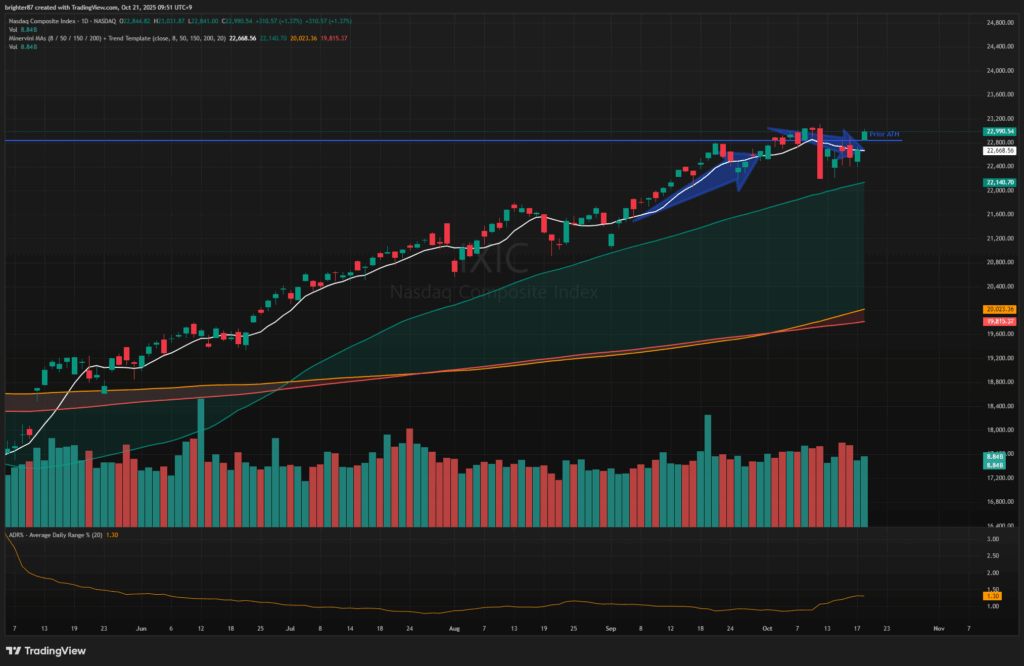The width and height of the screenshot is (1024, 666).
Task: Select the ADR% Average Daily Range legend
Action: tap(60, 536)
